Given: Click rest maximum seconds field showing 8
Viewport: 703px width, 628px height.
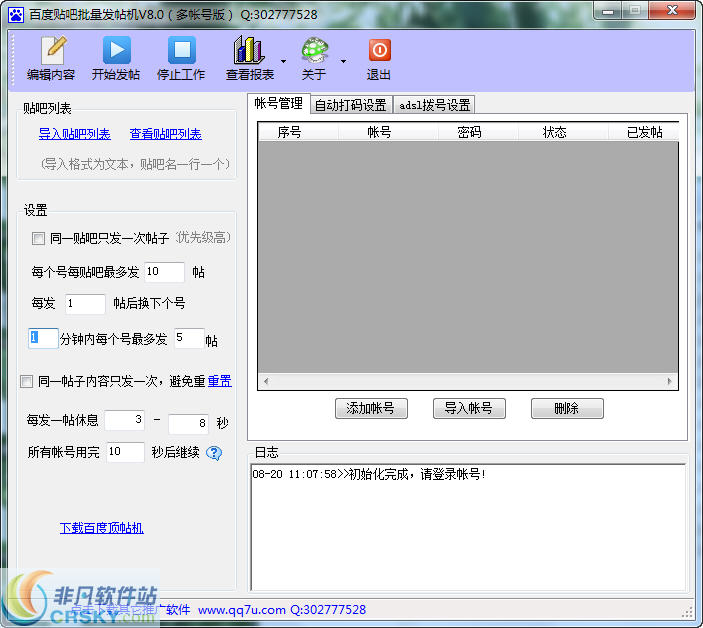Looking at the screenshot, I should point(188,424).
